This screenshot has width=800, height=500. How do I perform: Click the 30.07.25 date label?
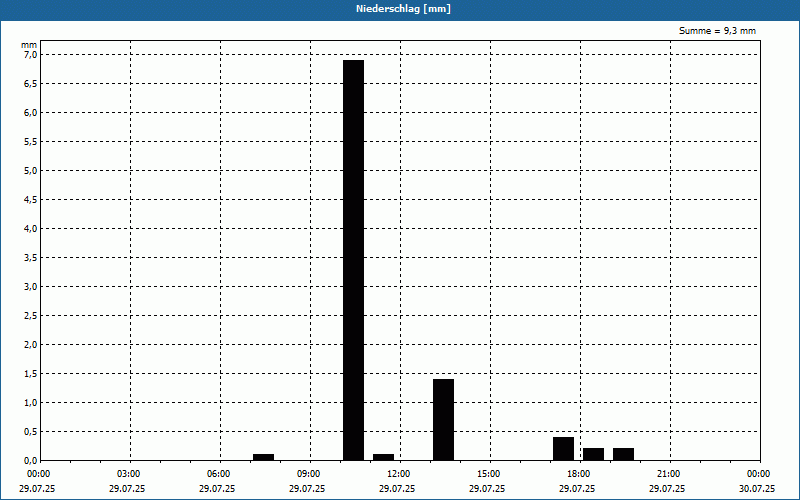(x=757, y=488)
